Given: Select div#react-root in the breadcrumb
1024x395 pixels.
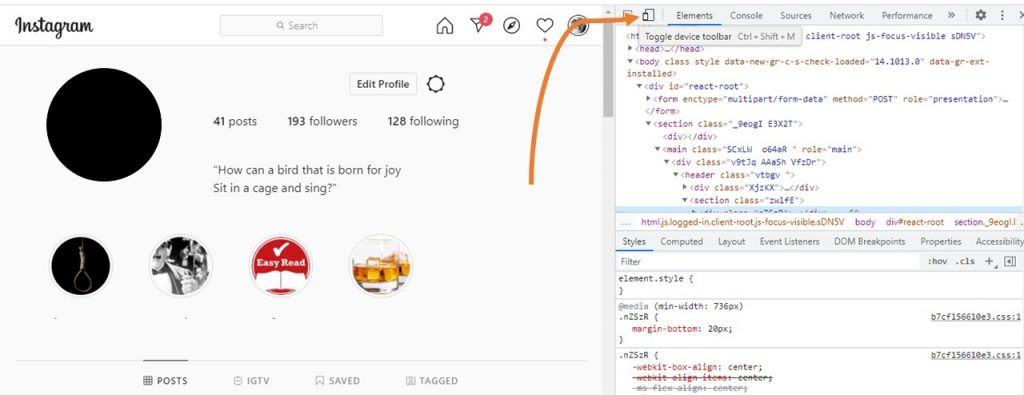Looking at the screenshot, I should [914, 222].
